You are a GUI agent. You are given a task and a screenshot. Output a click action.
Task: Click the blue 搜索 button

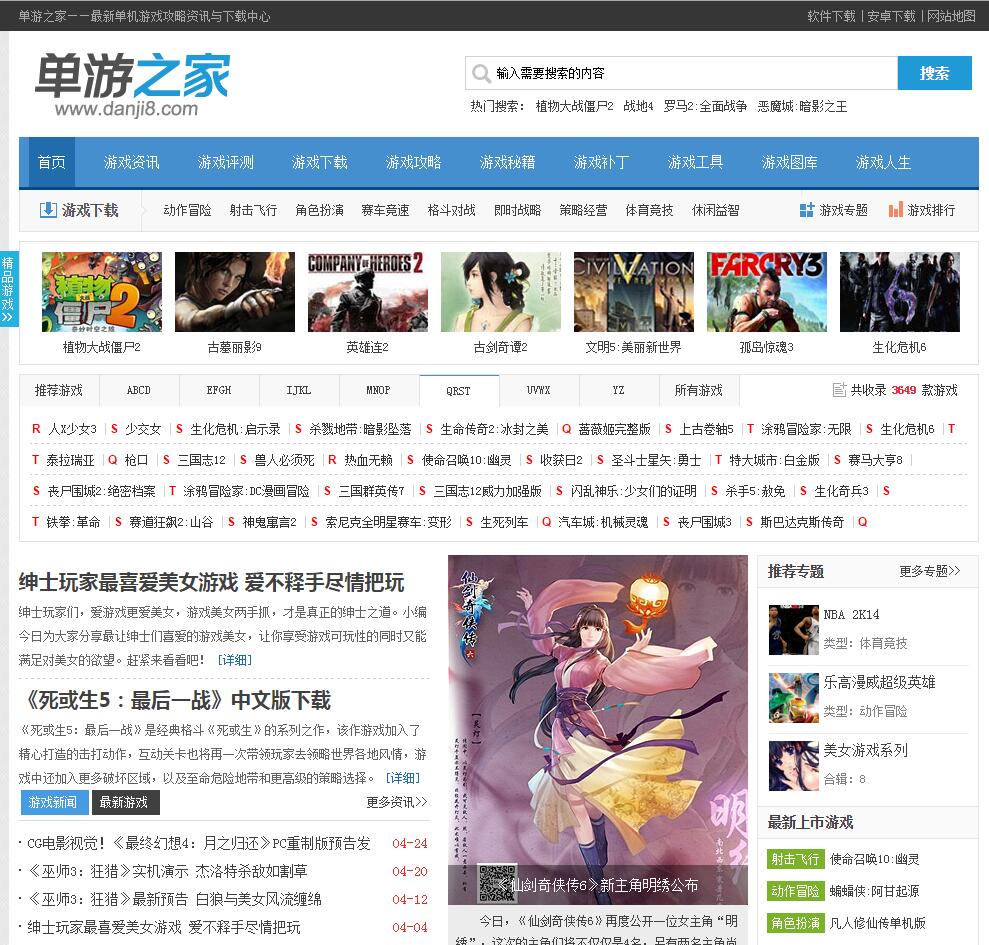pyautogui.click(x=934, y=73)
